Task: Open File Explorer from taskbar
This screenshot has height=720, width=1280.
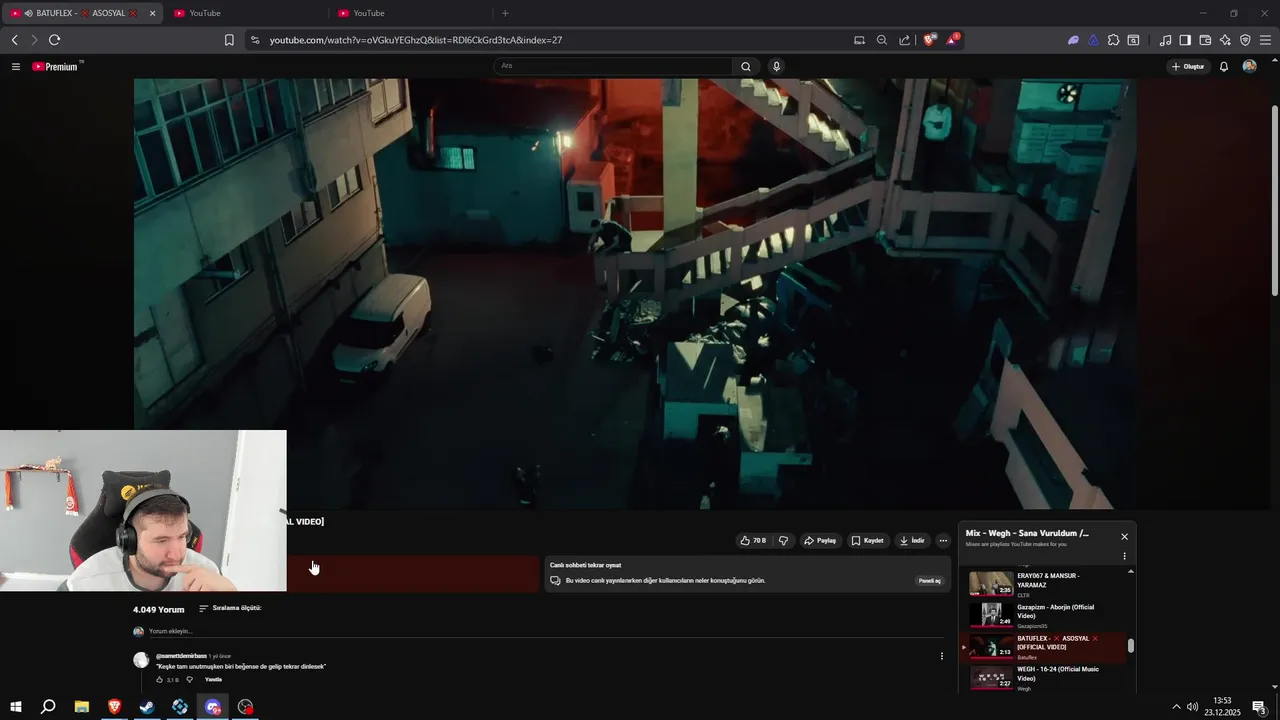Action: 81,707
